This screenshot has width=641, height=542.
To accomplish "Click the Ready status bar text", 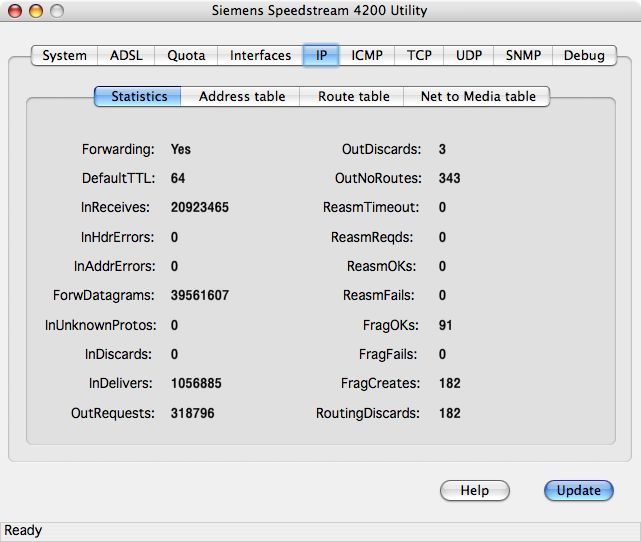I will tap(23, 531).
